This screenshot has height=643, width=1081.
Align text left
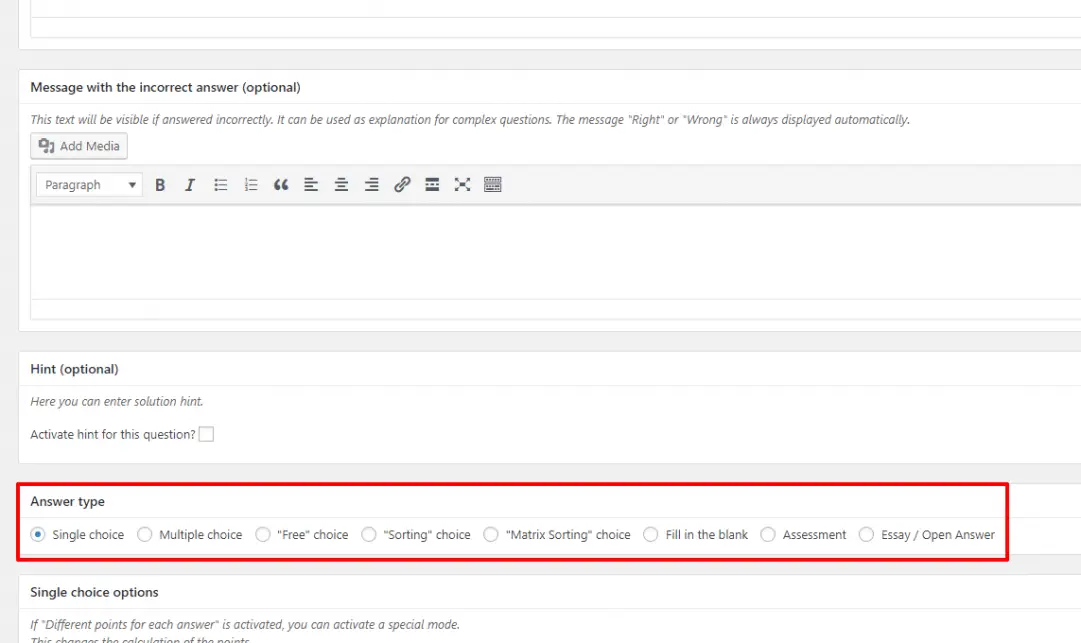pos(311,185)
